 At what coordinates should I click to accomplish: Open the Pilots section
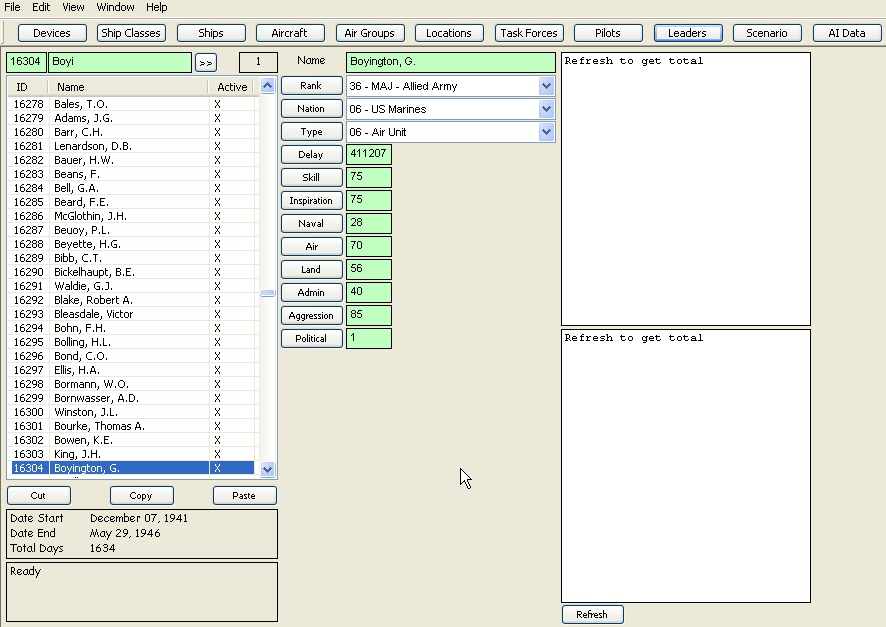pos(607,32)
